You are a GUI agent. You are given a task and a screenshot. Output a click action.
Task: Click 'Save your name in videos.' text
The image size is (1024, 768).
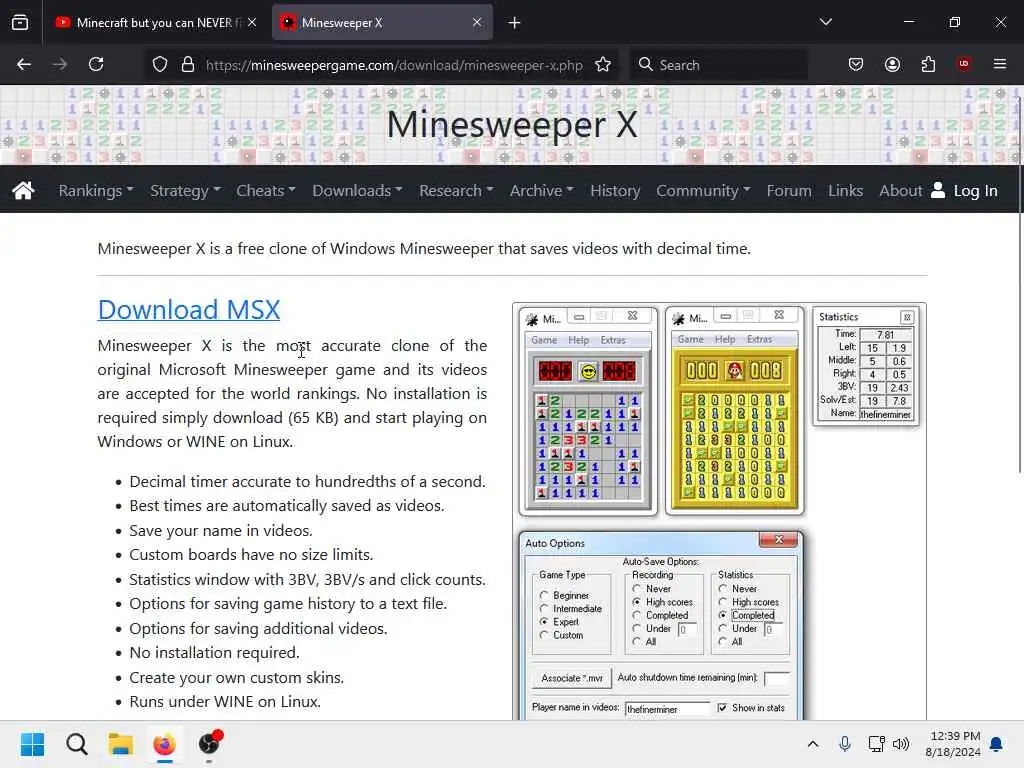[221, 531]
